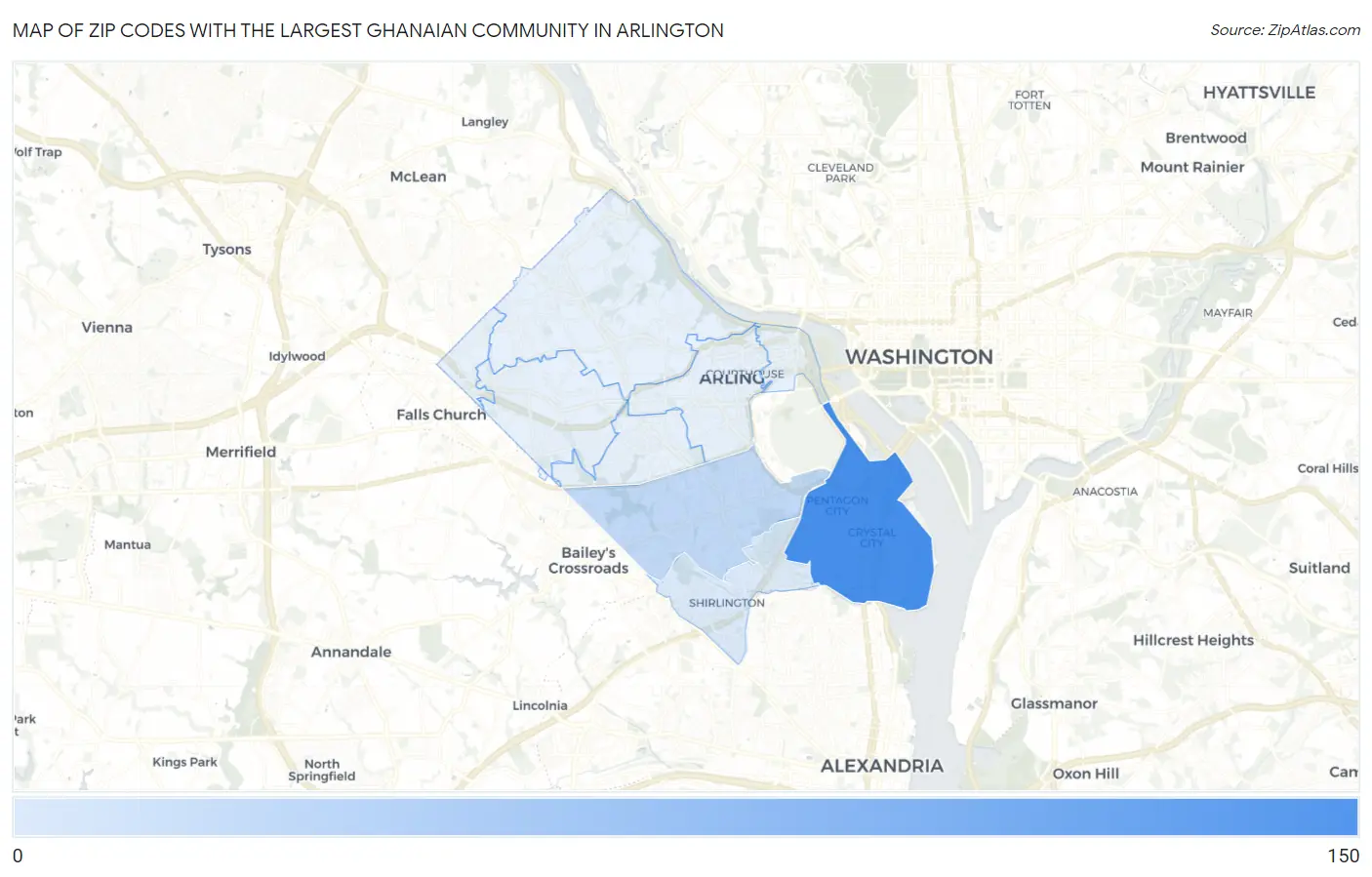
Task: Click the Falls Church map label
Action: [441, 415]
